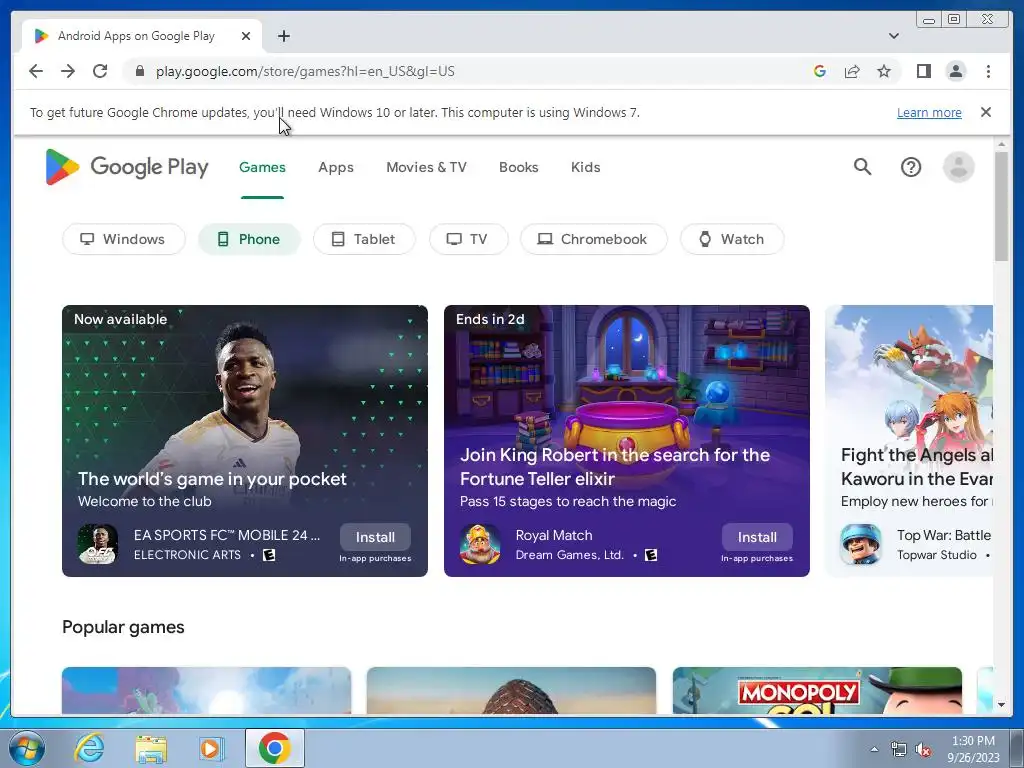Open the Chrome side panel icon
This screenshot has width=1024, height=768.
pos(923,71)
